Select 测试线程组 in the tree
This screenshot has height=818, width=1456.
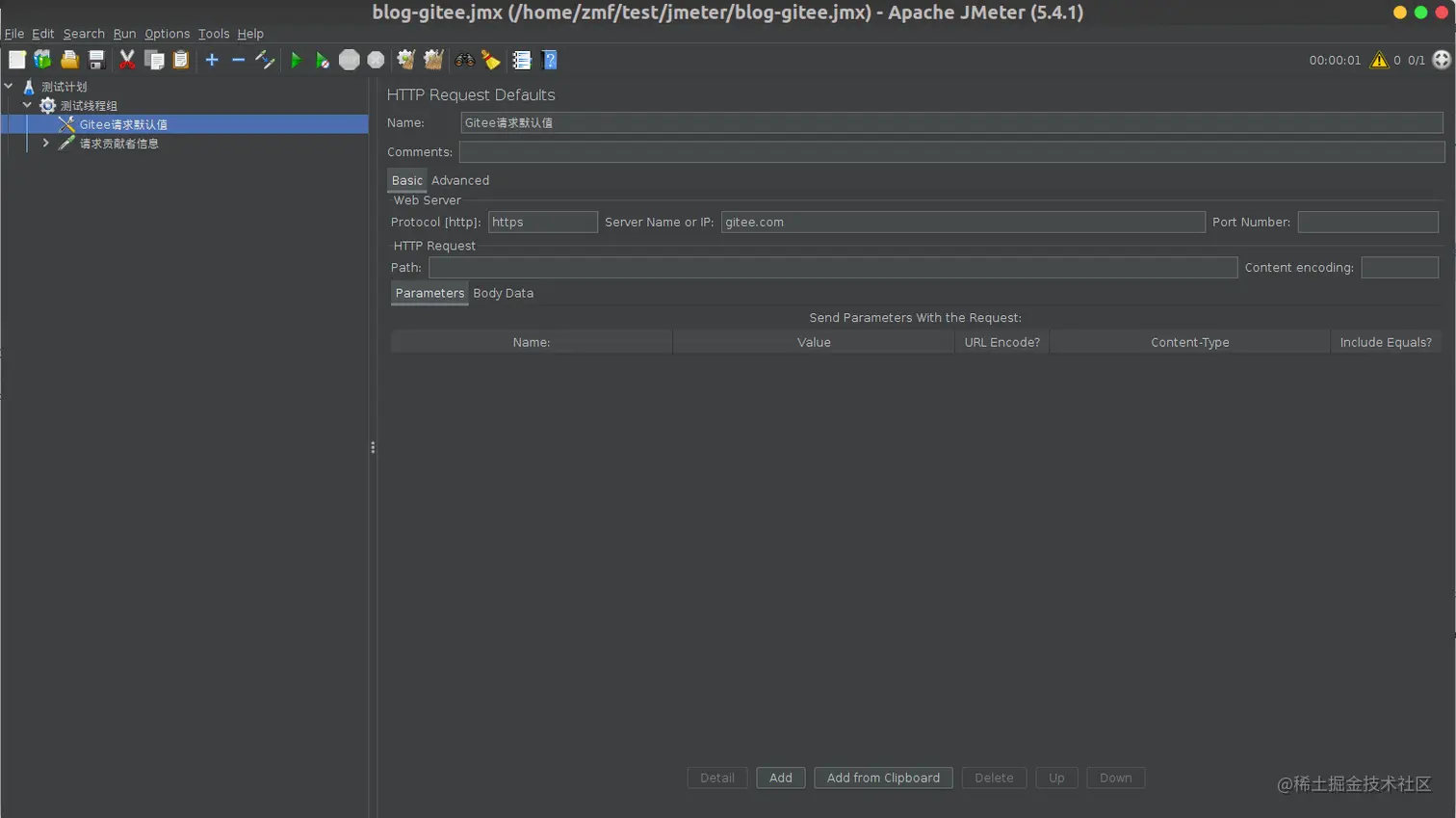[x=89, y=106]
